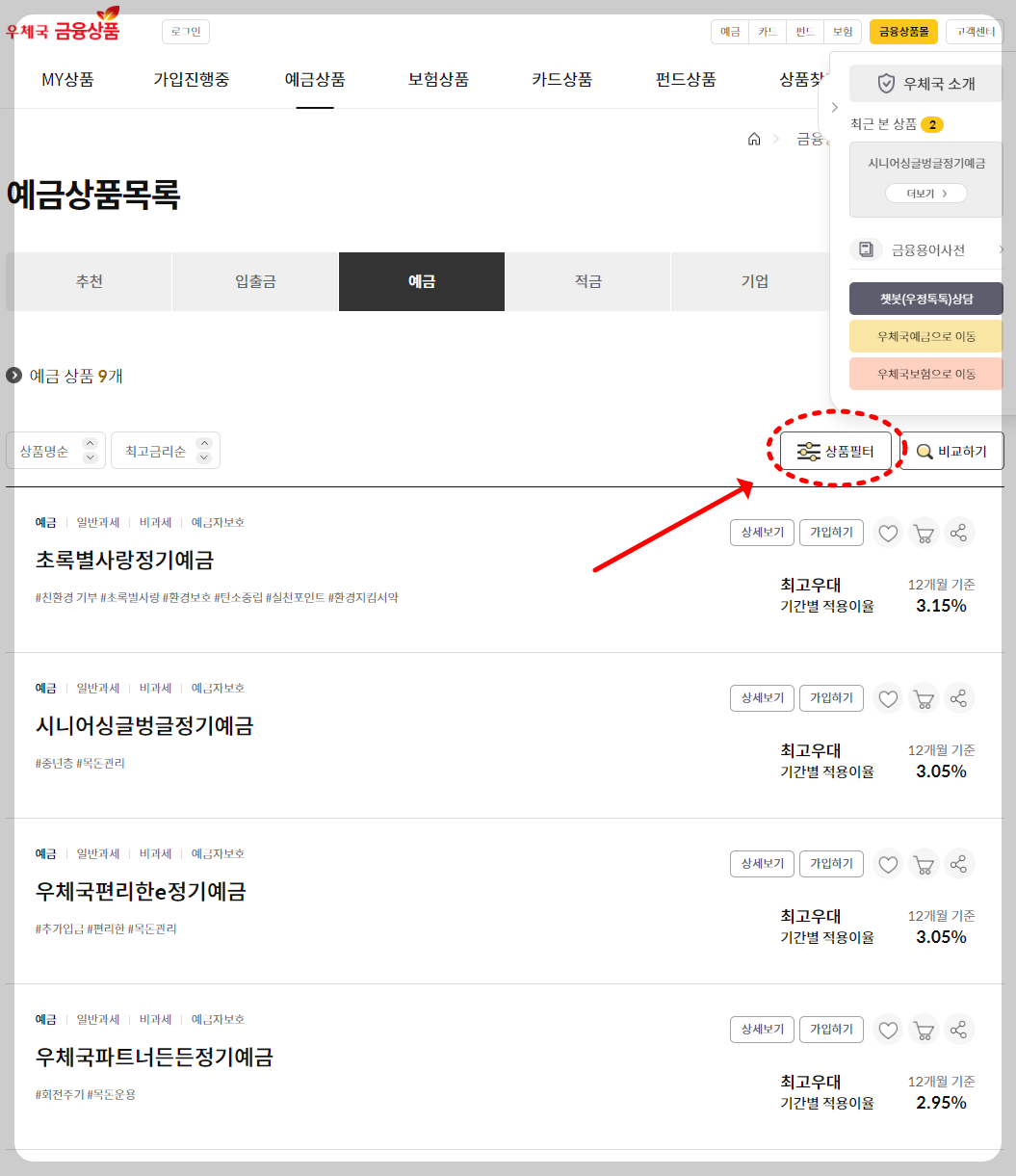Add 우체국편리한e정기예금 to cart

[924, 864]
